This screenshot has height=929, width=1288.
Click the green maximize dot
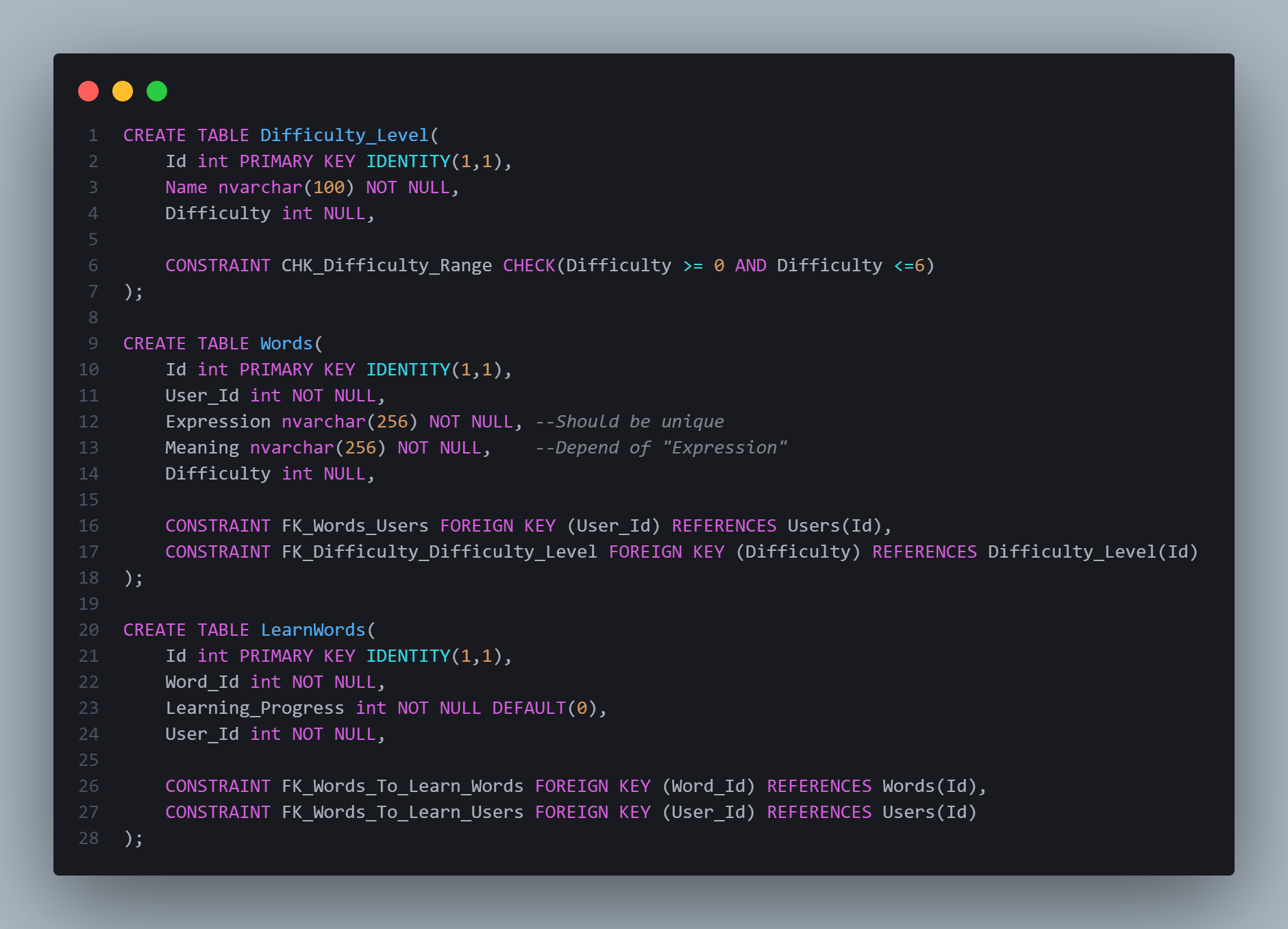pos(157,91)
